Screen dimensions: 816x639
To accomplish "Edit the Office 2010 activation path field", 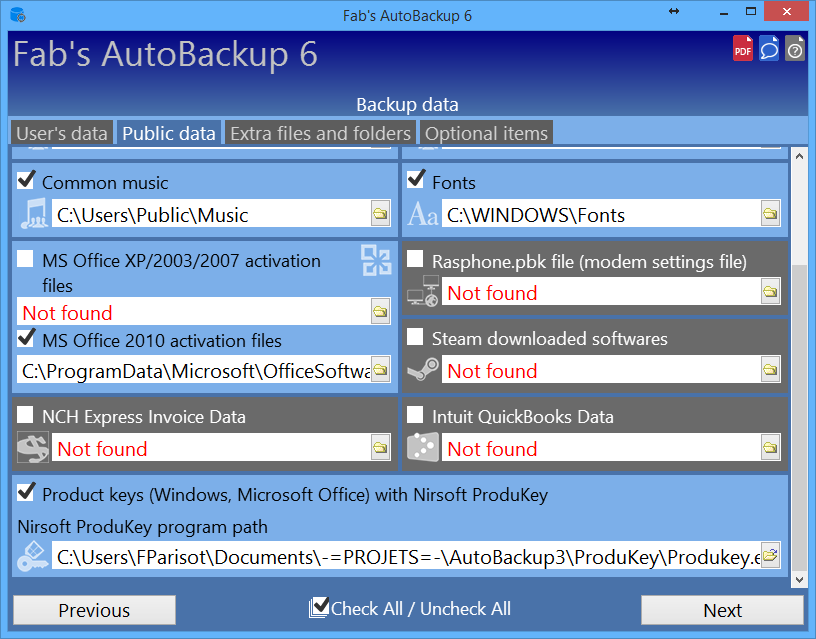I will [194, 370].
